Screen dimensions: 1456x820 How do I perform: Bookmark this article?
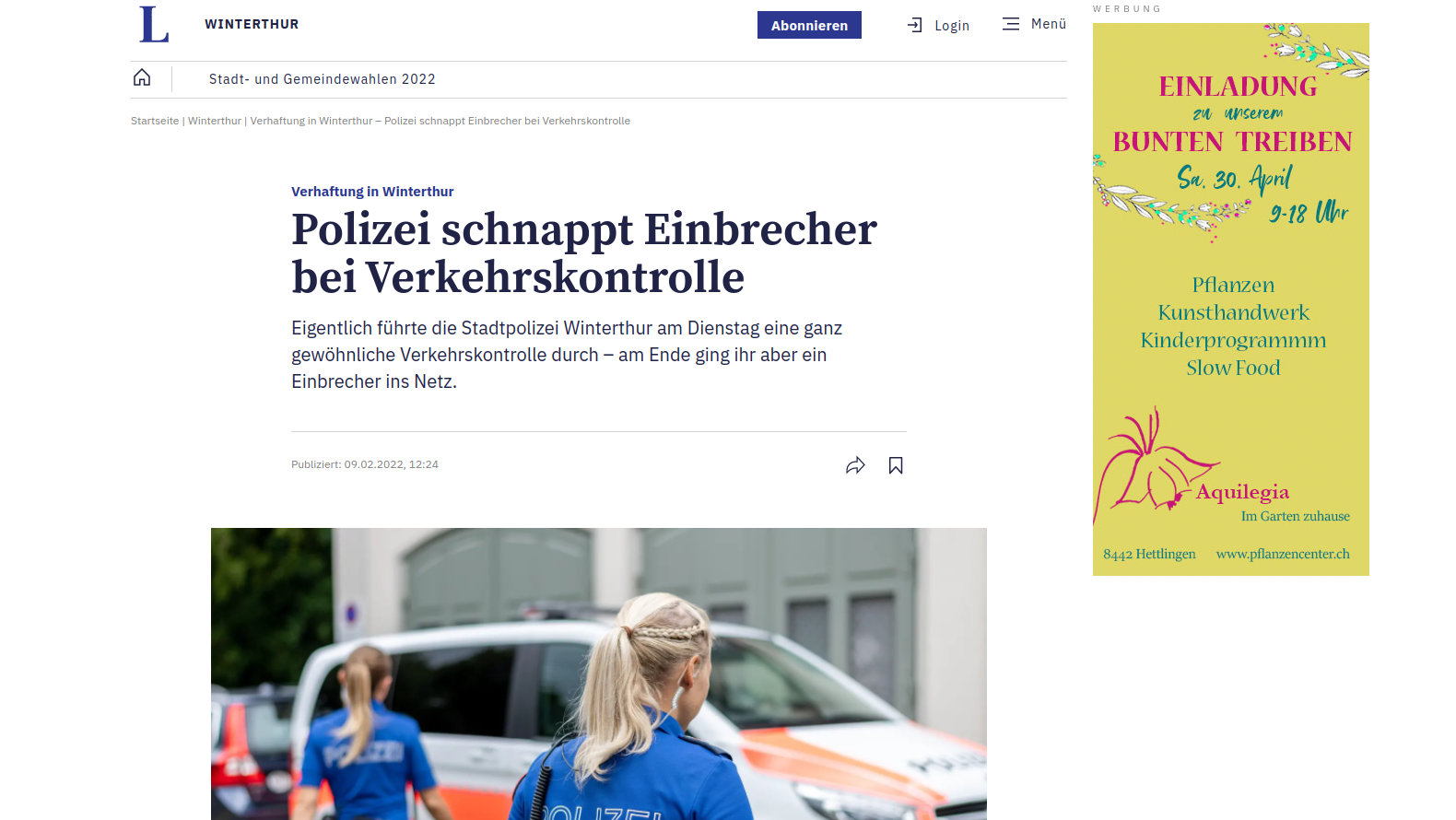tap(896, 465)
